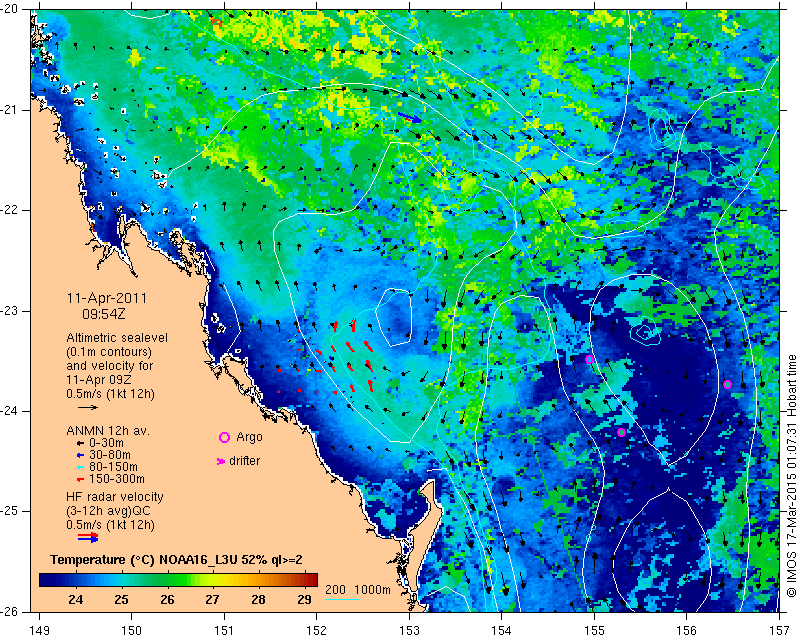Click the 'drifter' legend label
Viewport: 800px width, 640px height.
click(x=244, y=461)
